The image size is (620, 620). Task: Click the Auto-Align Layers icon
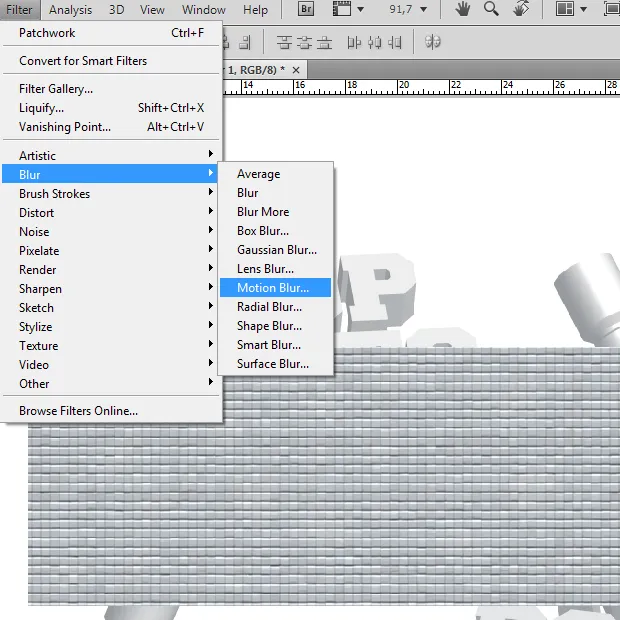[x=433, y=42]
